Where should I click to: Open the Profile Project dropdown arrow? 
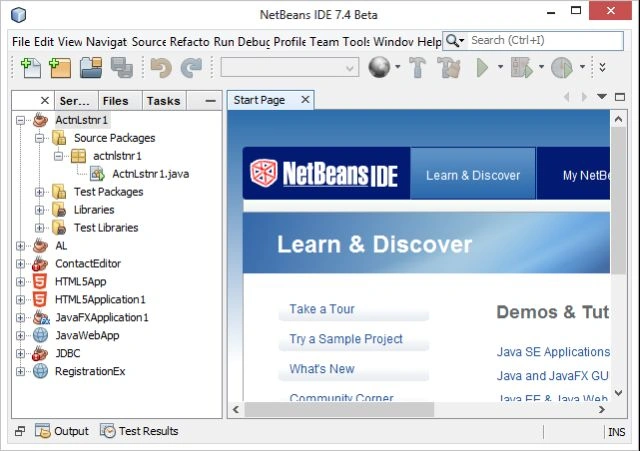[x=582, y=67]
